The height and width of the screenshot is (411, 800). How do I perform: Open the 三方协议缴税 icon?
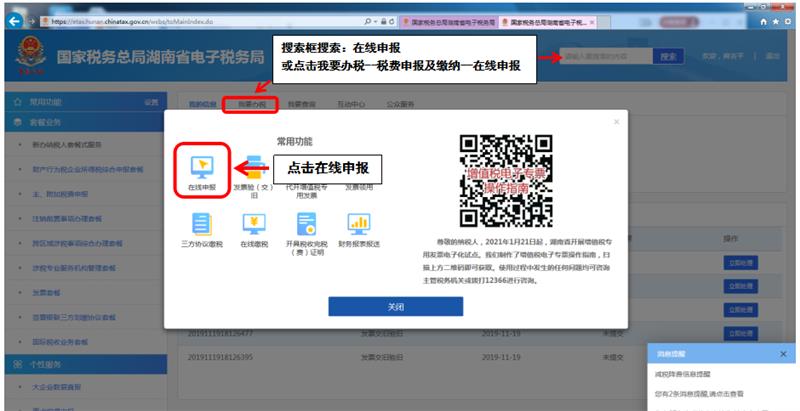pyautogui.click(x=201, y=223)
